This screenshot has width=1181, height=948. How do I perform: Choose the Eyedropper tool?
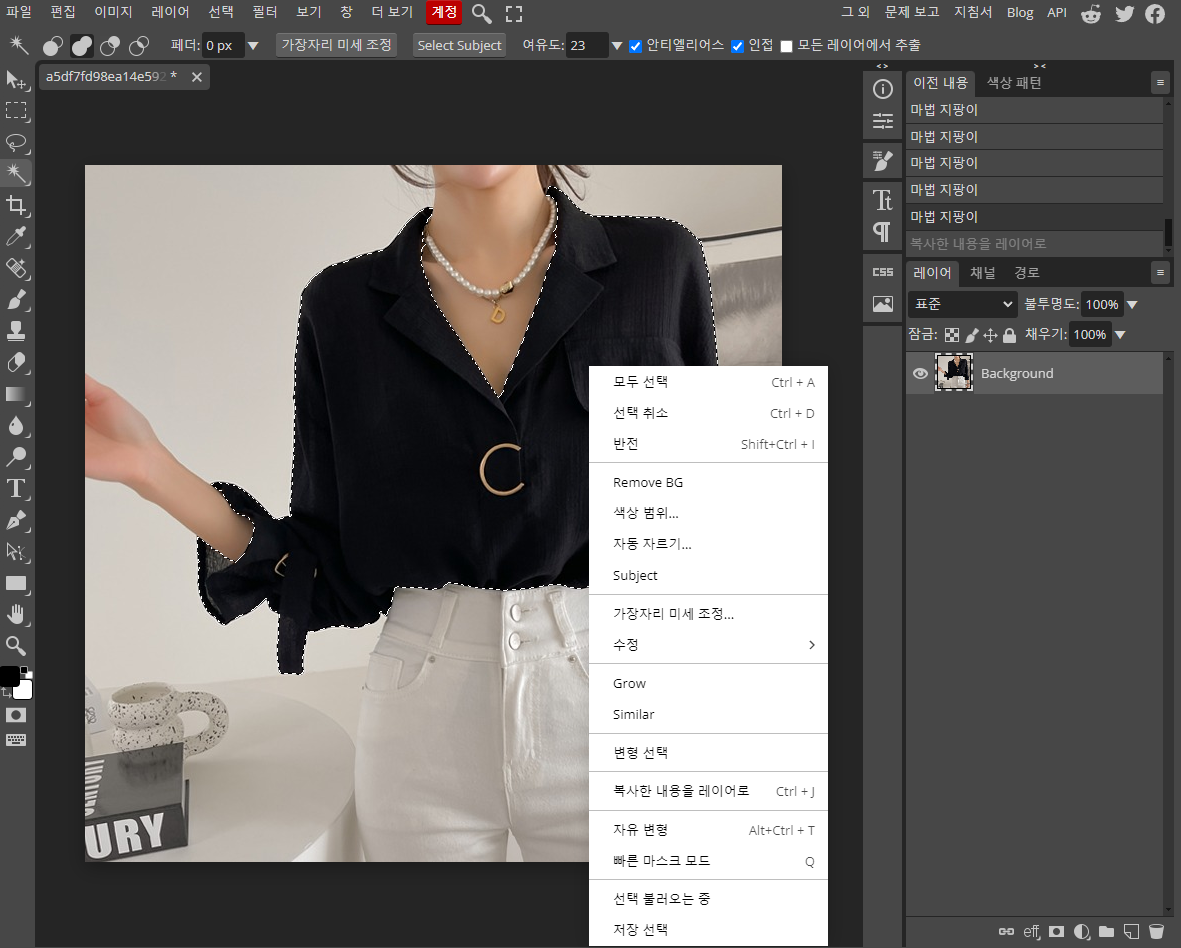coord(17,236)
